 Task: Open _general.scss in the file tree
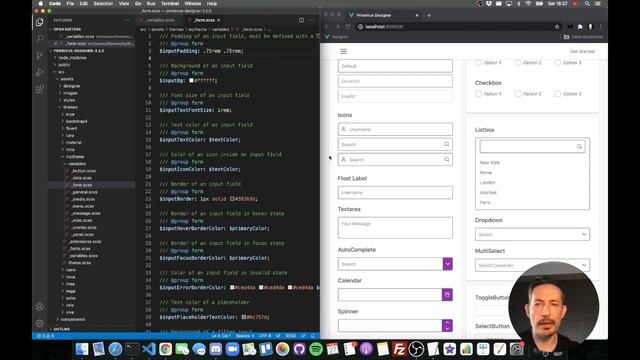[x=84, y=192]
